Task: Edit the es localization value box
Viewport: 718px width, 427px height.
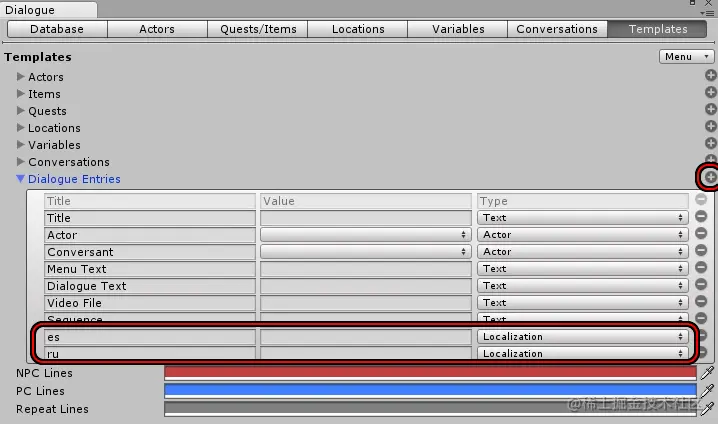Action: tap(365, 337)
